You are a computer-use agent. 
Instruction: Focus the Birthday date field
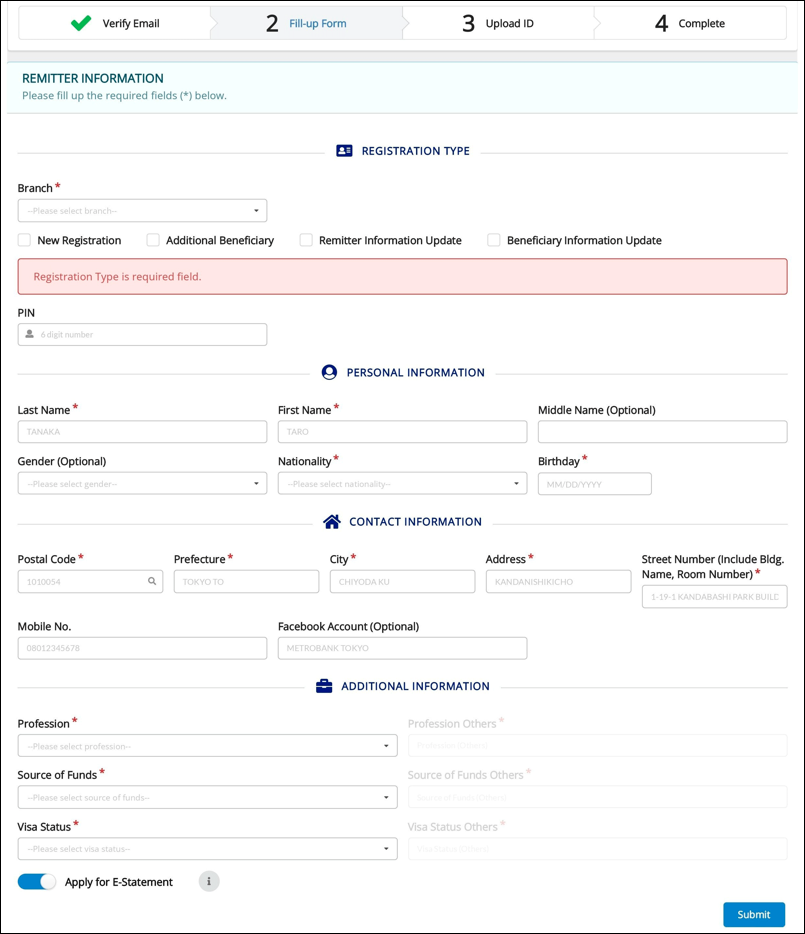(x=594, y=484)
